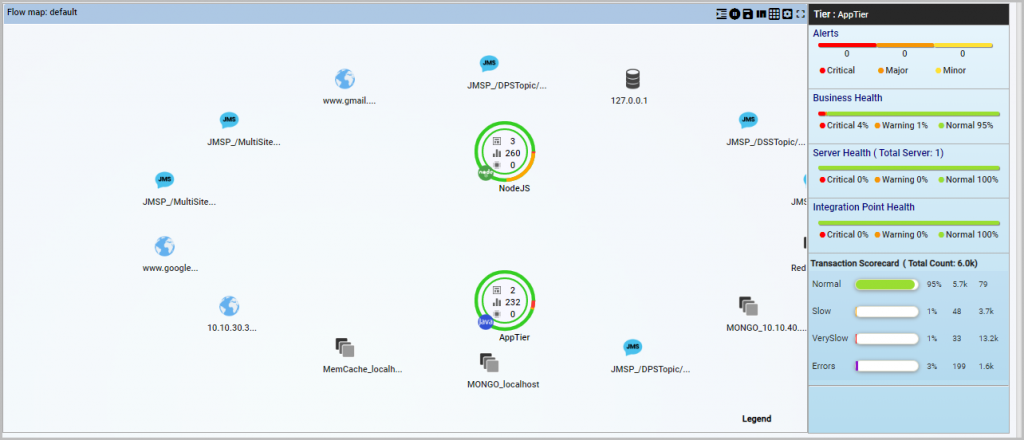
Task: Click the Integration Point Health status bar
Action: (908, 223)
